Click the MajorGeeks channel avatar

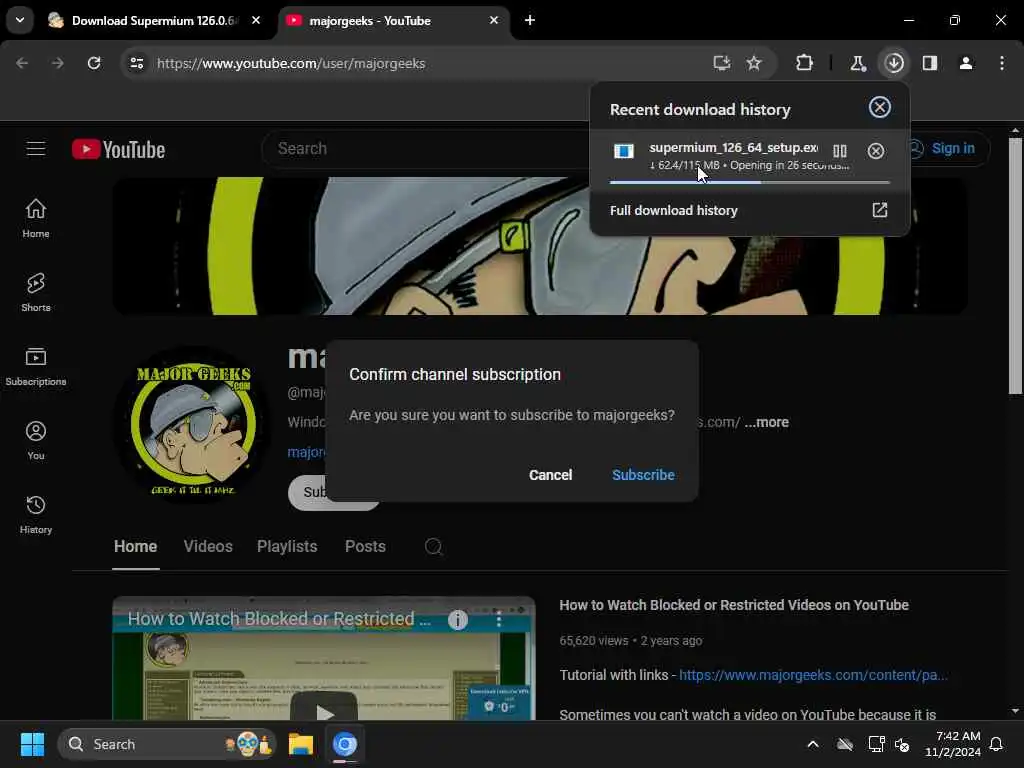coord(193,424)
